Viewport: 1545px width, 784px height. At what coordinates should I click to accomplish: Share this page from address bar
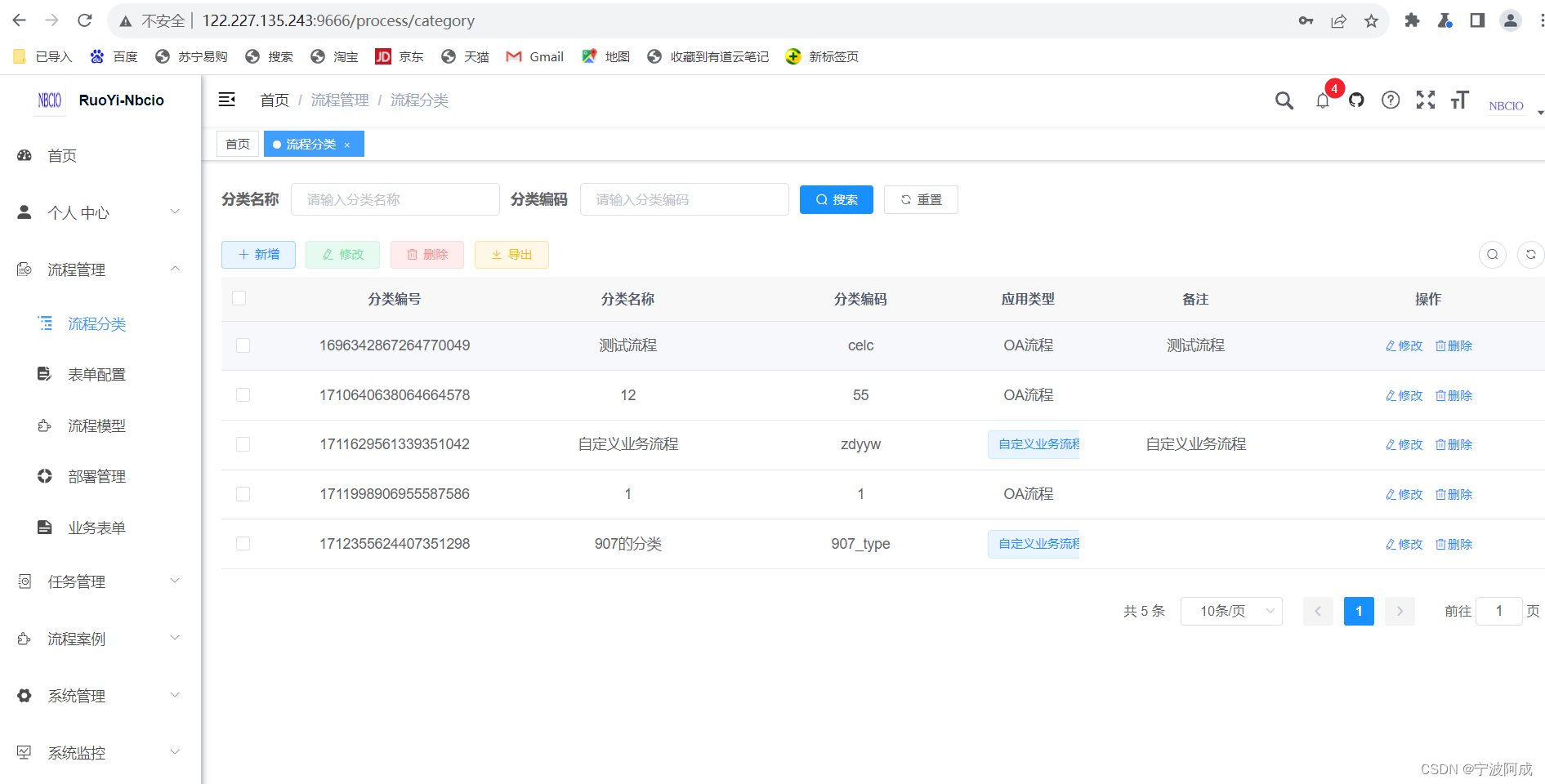[x=1338, y=21]
